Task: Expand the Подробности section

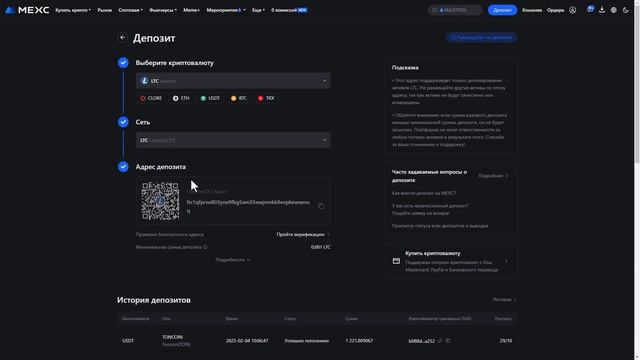Action: 233,260
